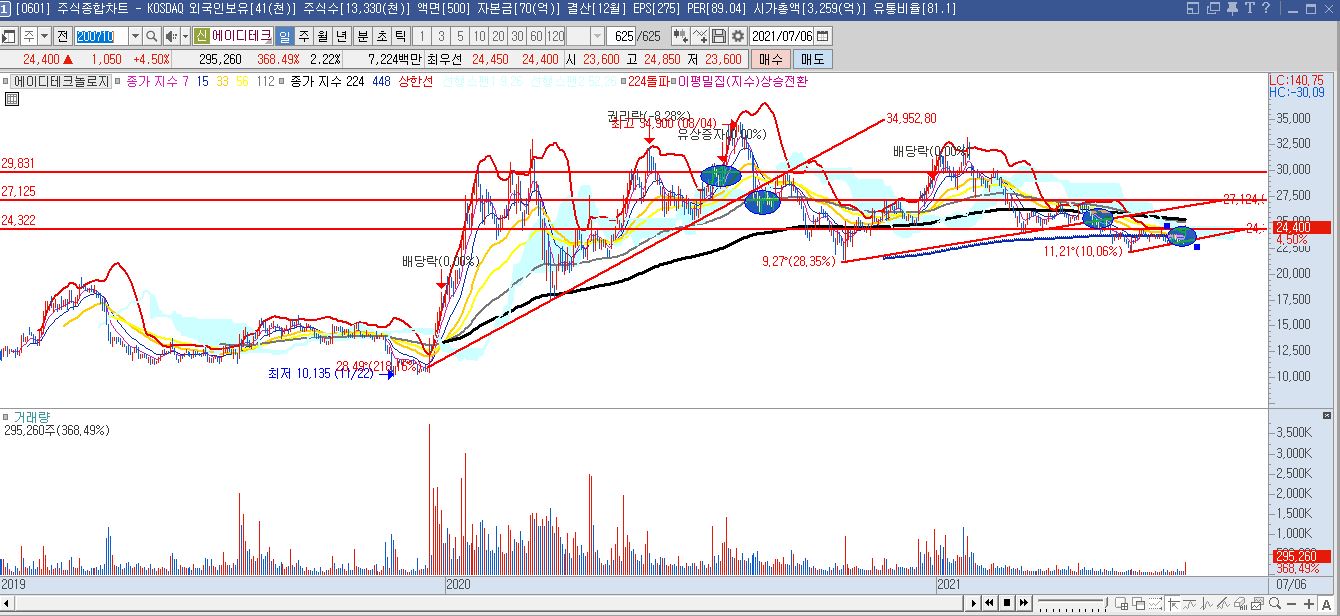Click the replay speed slider
This screenshot has height=616, width=1340.
1073,603
